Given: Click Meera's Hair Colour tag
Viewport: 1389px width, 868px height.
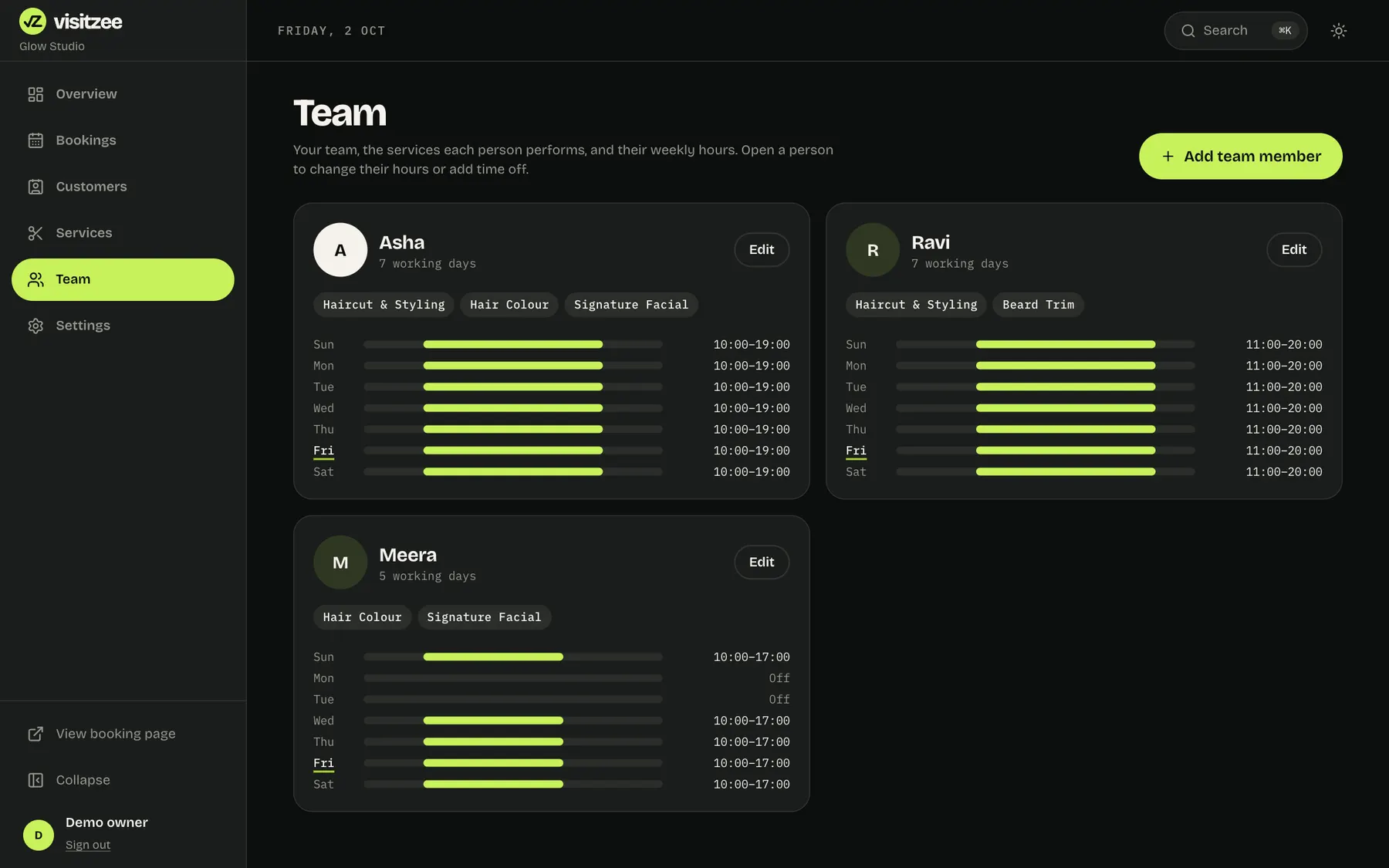Looking at the screenshot, I should click(x=362, y=617).
